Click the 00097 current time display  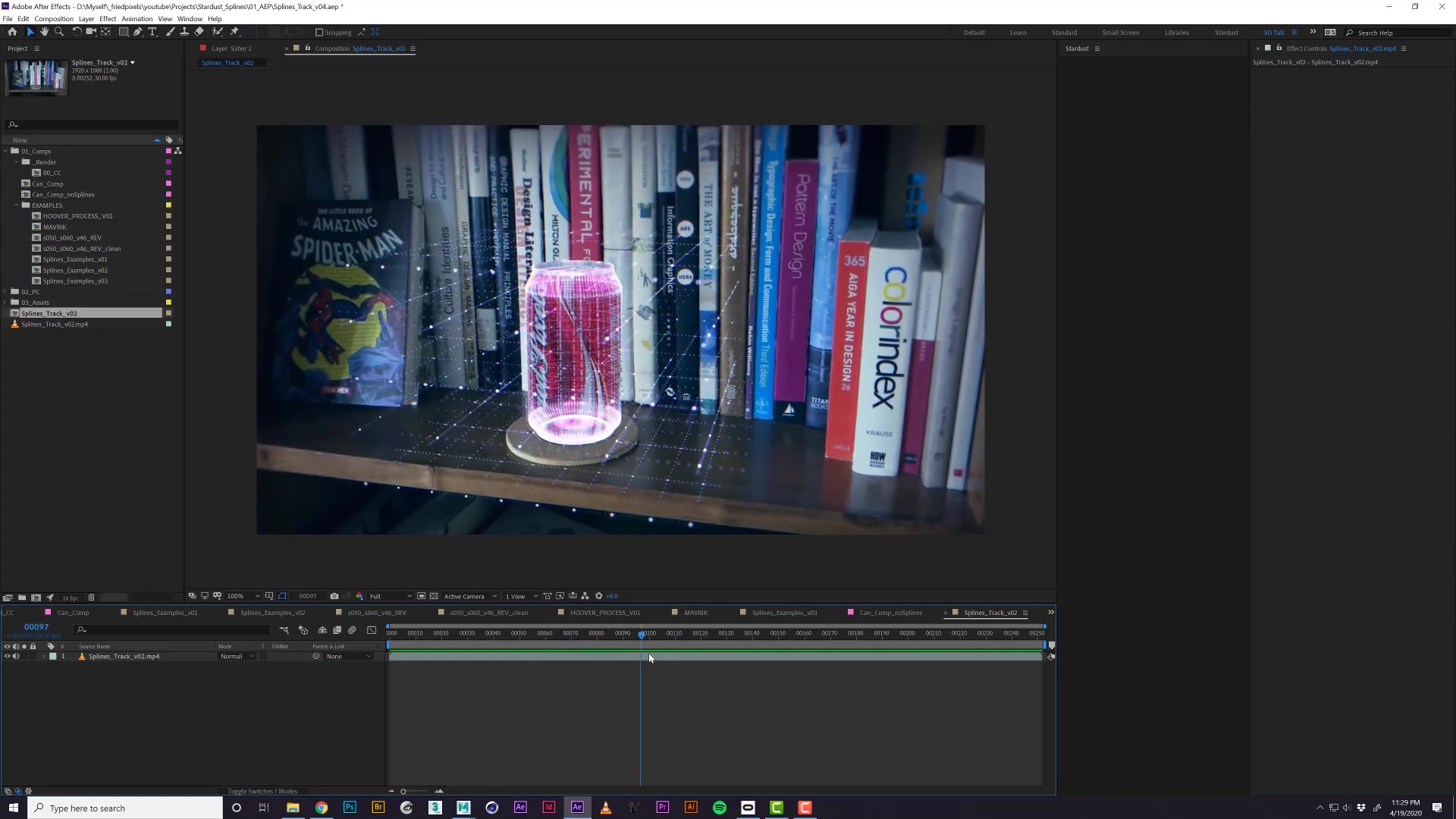pos(36,627)
